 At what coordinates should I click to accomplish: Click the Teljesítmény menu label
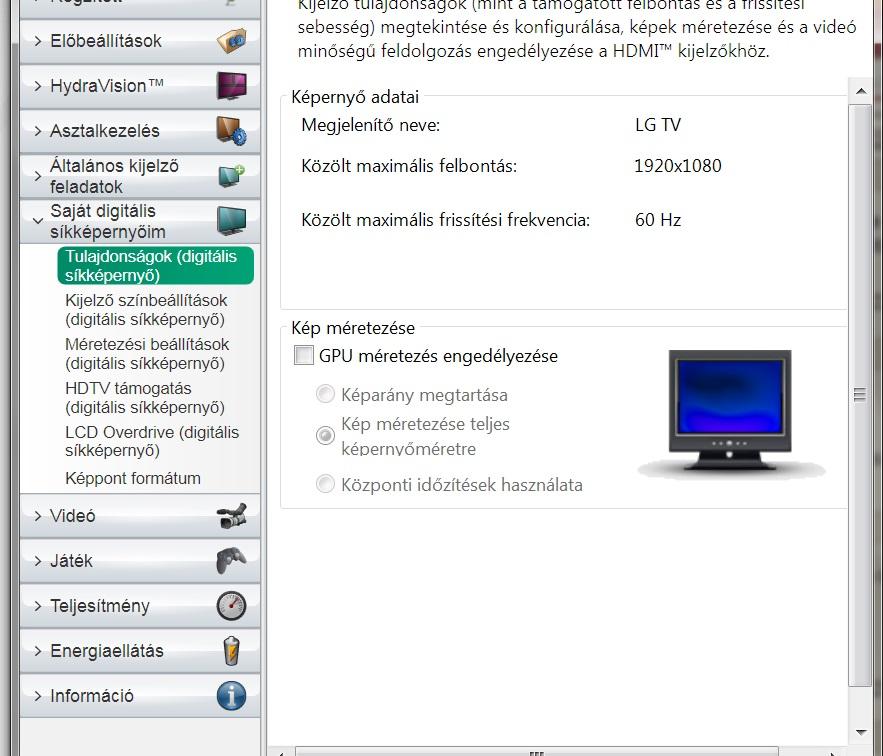[100, 606]
